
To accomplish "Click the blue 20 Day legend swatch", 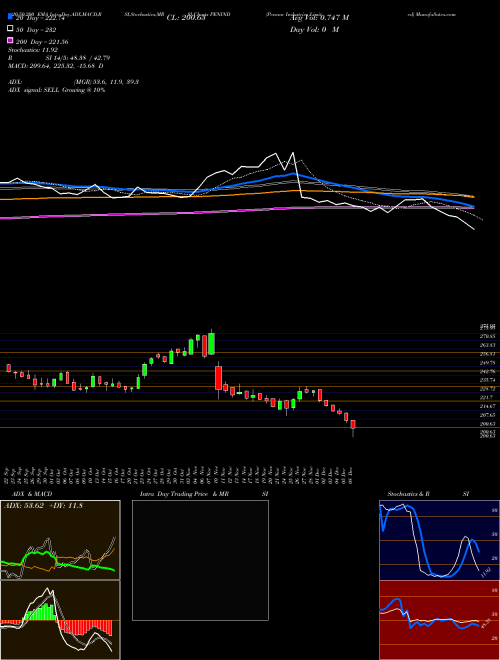I will (10, 16).
